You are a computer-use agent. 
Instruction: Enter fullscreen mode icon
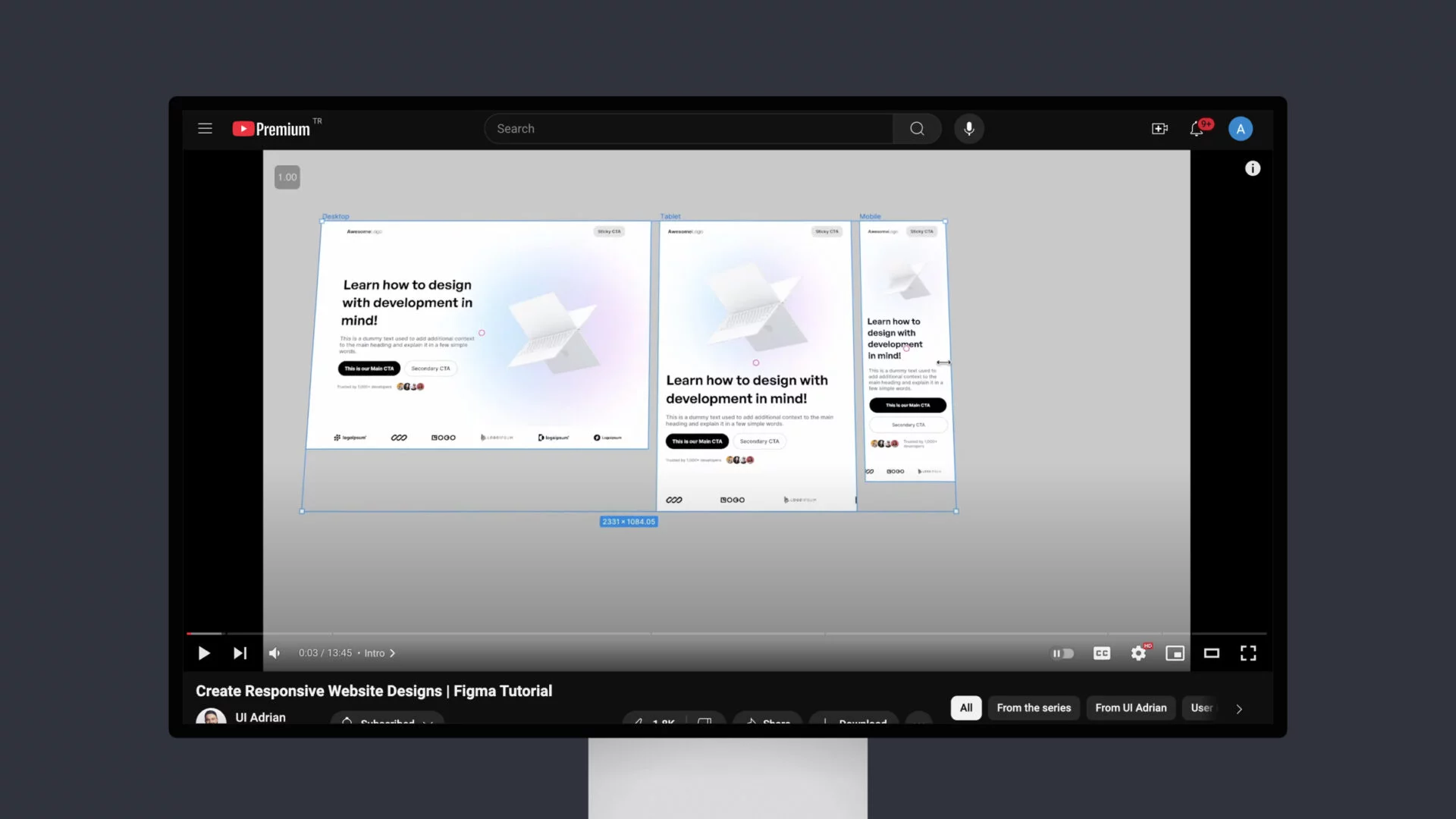click(1248, 653)
